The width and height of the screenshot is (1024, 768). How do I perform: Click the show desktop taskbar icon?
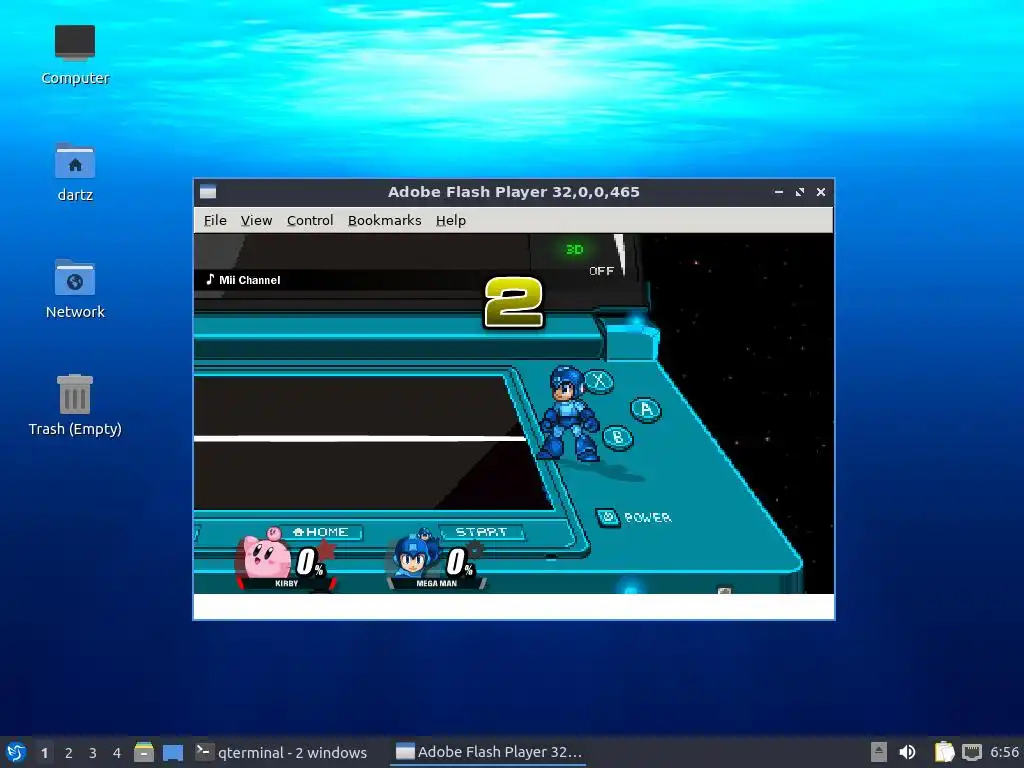(x=173, y=752)
